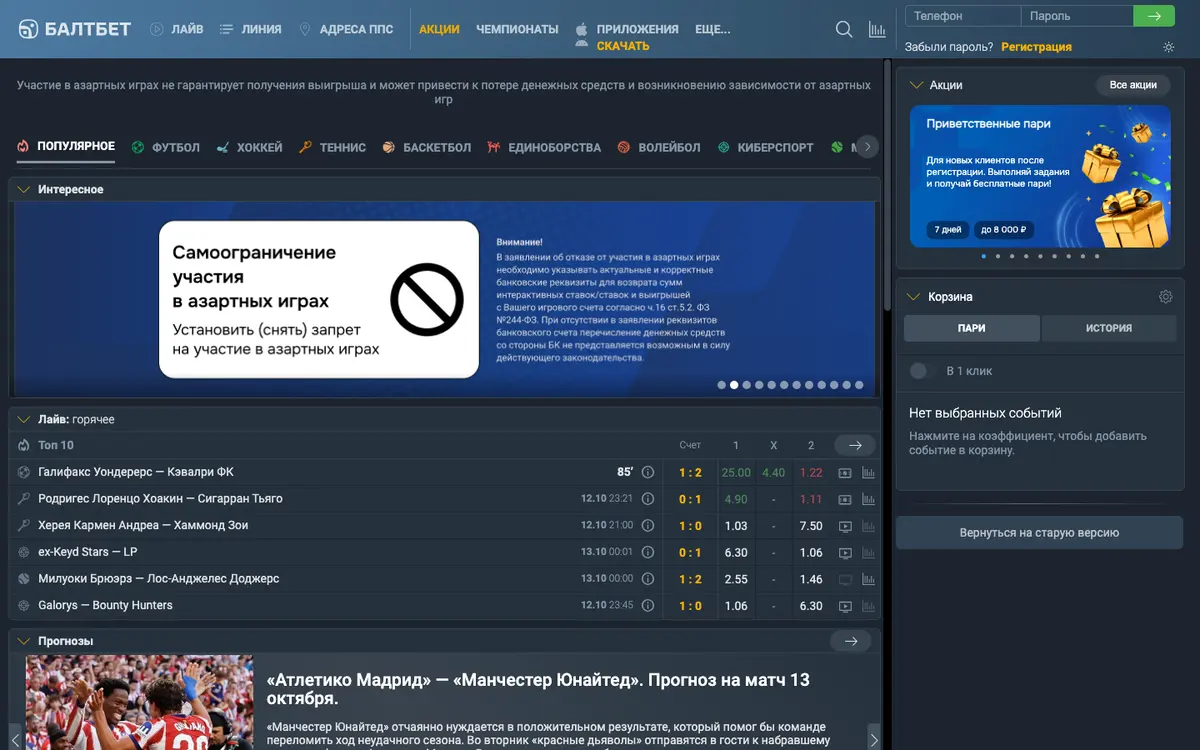Open the search magnifier in the header
Screen dimensions: 1200x750
(x=844, y=29)
